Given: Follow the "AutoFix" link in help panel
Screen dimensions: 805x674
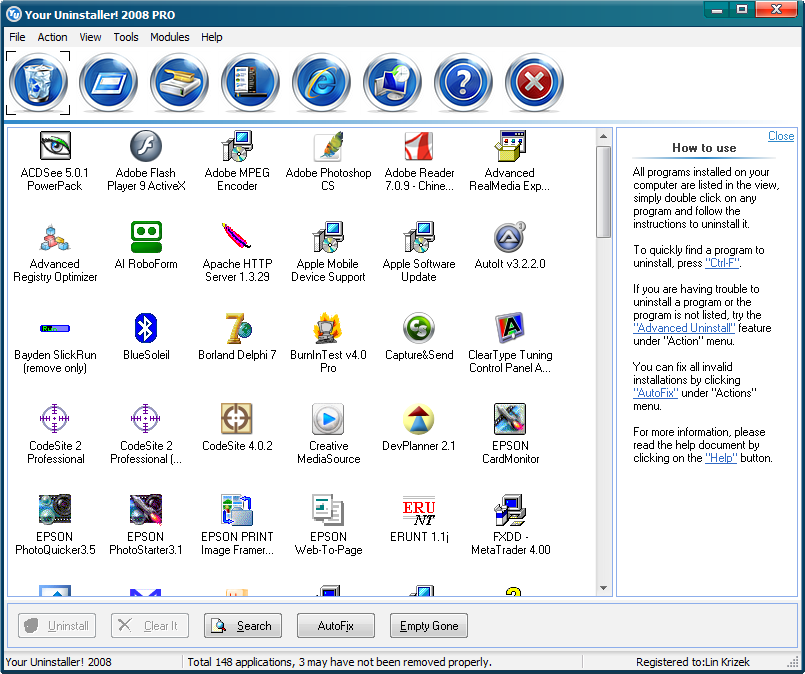Looking at the screenshot, I should coord(656,393).
